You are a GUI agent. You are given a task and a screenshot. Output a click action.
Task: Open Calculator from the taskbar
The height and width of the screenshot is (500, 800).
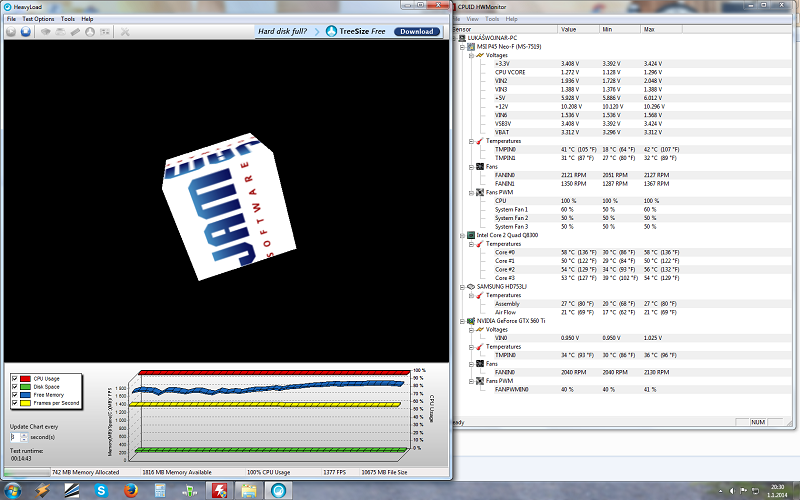160,491
